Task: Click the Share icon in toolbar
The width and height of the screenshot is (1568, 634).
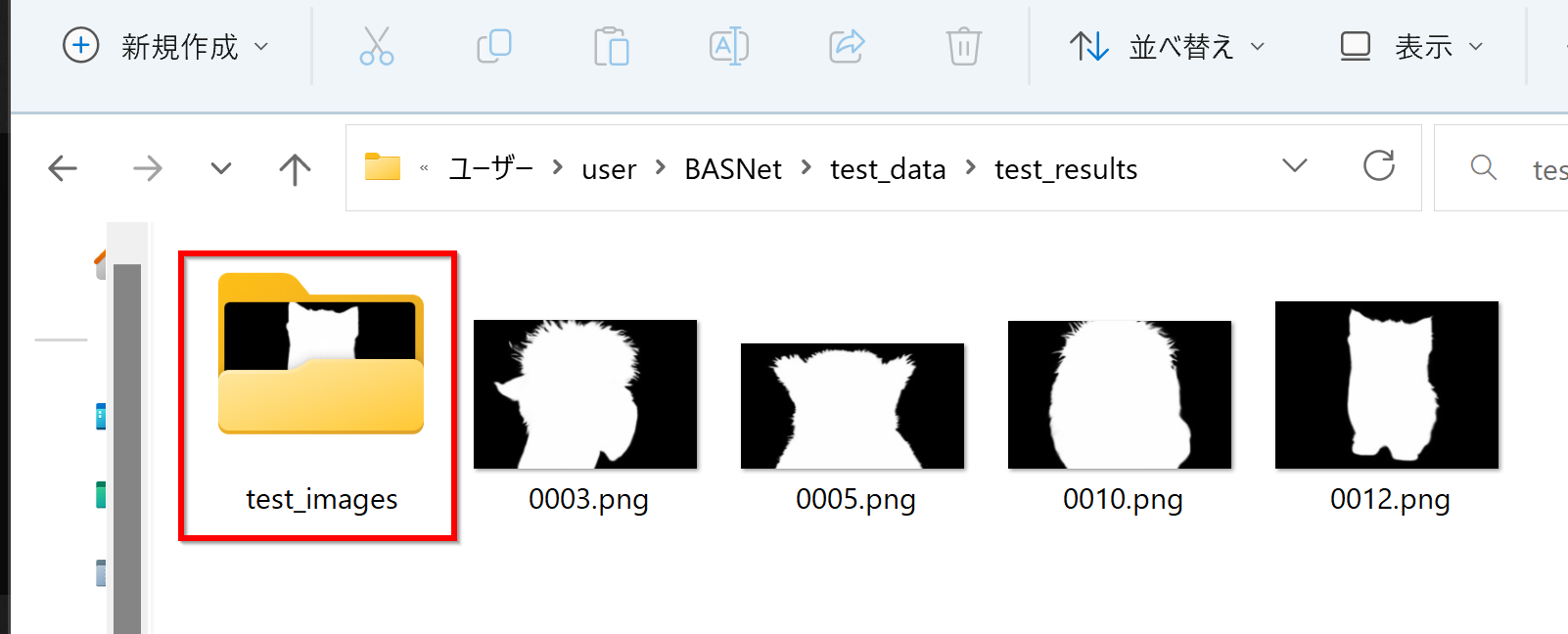Action: click(x=847, y=46)
